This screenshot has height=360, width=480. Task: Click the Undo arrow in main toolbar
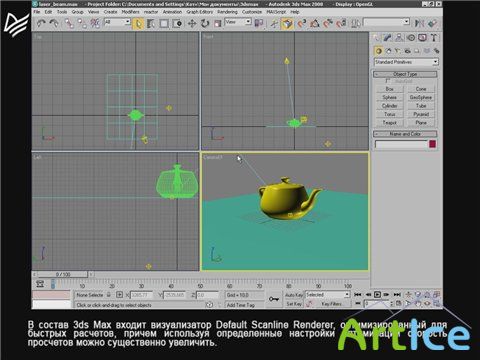41,23
